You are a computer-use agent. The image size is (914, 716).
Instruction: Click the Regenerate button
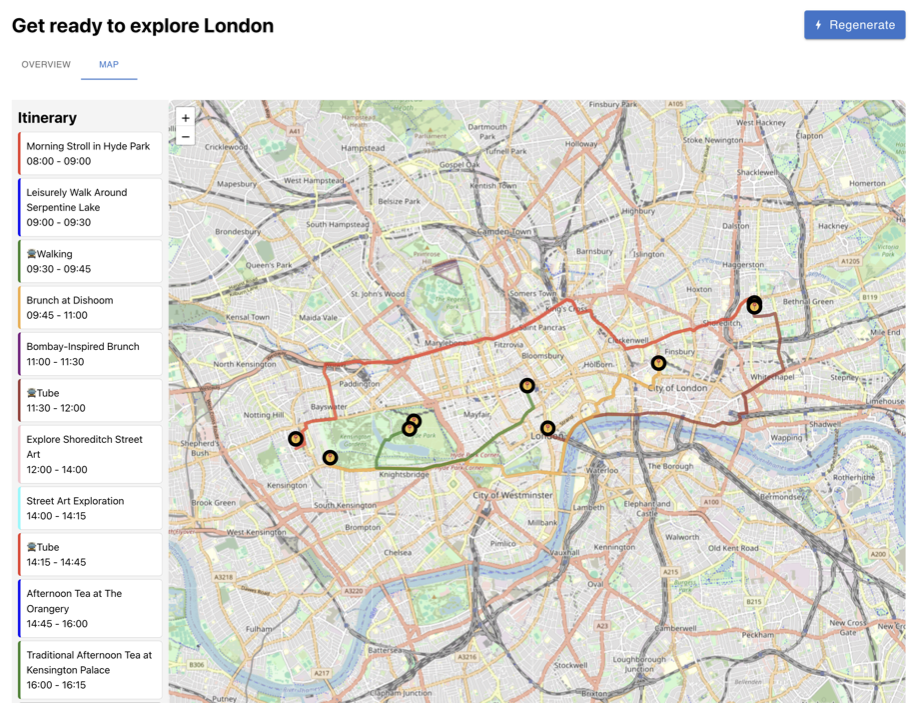pos(855,25)
